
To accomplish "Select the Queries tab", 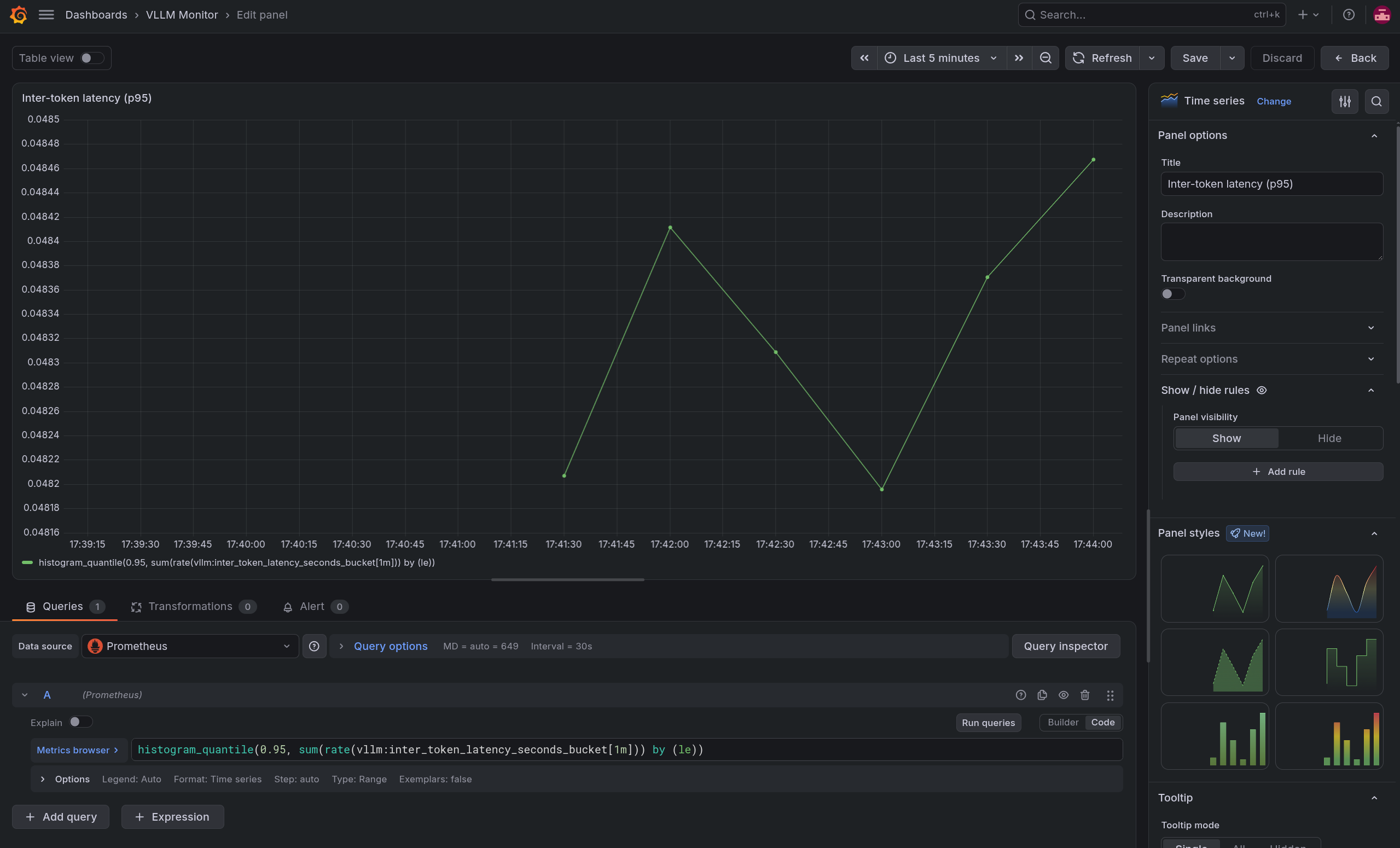I will click(x=65, y=606).
